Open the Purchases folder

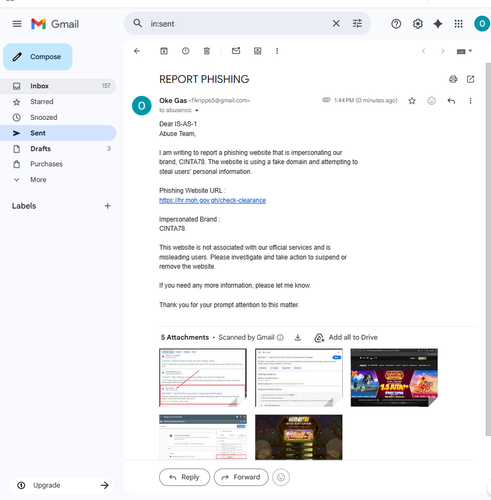point(58,164)
